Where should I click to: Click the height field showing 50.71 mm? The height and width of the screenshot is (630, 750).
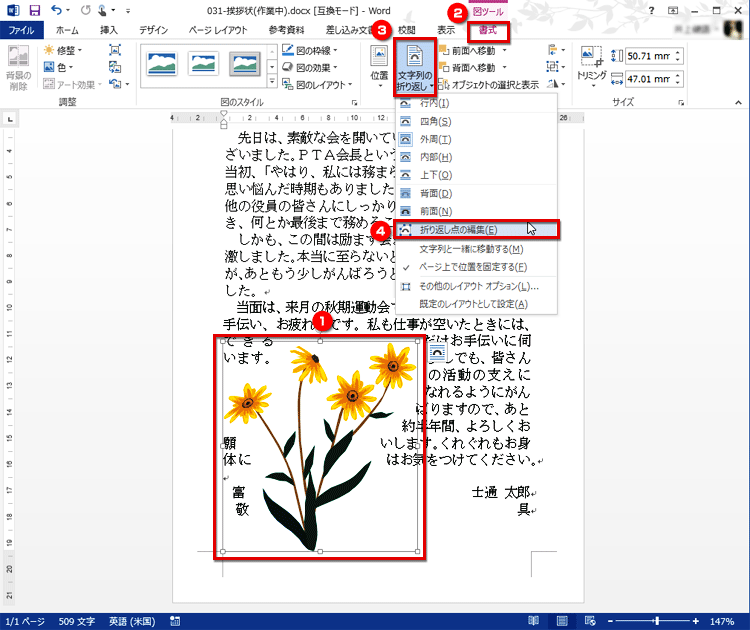(x=649, y=56)
